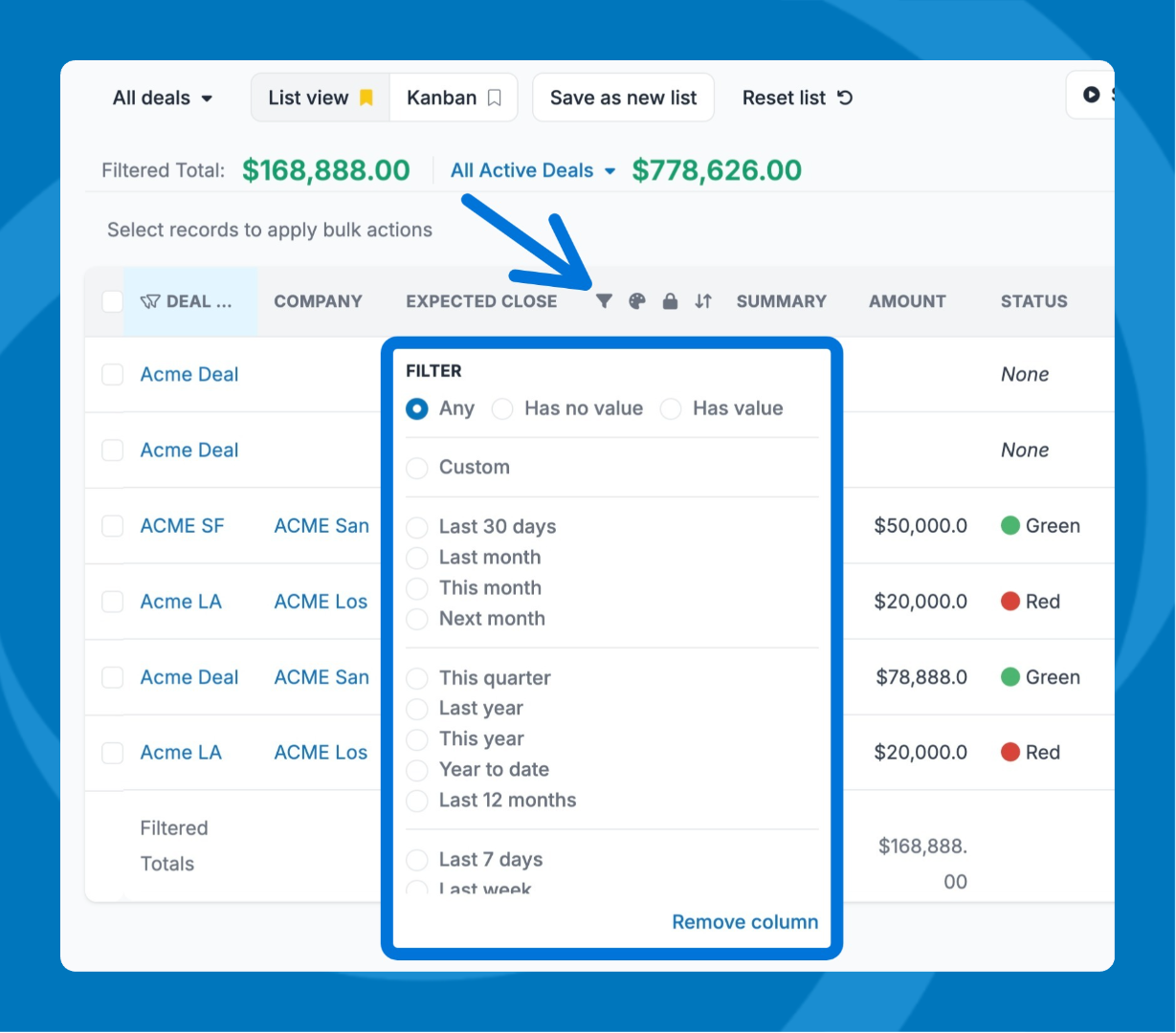This screenshot has height=1033, width=1176.
Task: Click the Remove column link
Action: pyautogui.click(x=744, y=922)
